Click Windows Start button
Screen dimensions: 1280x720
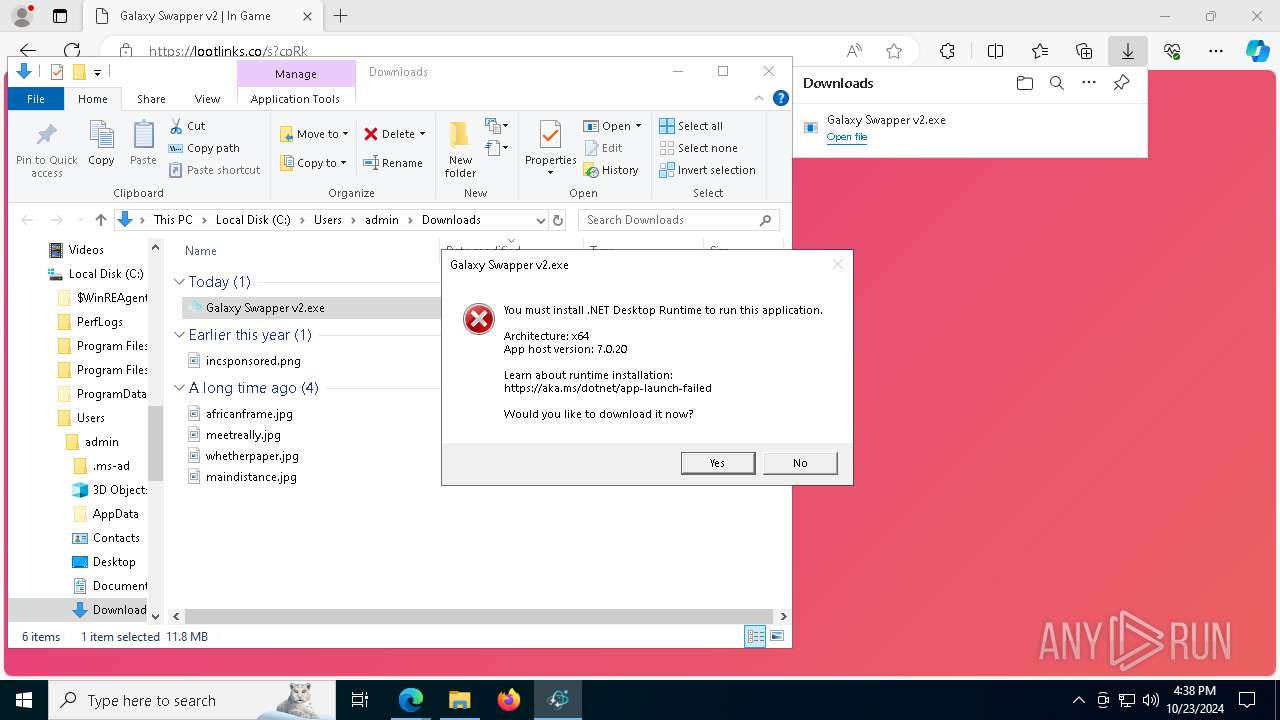coord(24,700)
